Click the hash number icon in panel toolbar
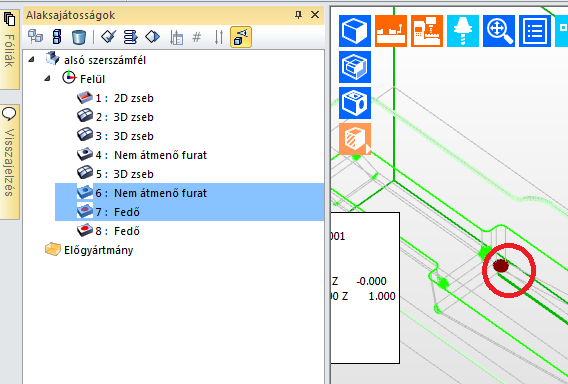The height and width of the screenshot is (384, 568). (196, 37)
